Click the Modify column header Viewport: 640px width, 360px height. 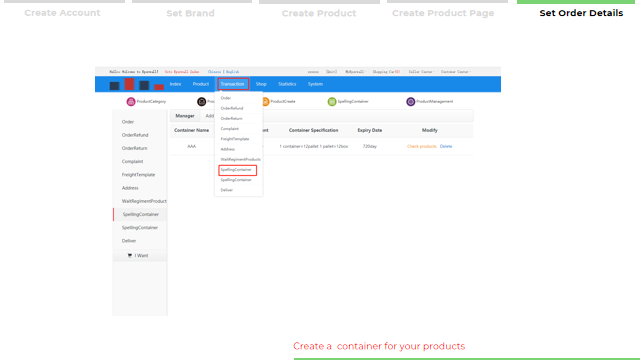tap(429, 130)
